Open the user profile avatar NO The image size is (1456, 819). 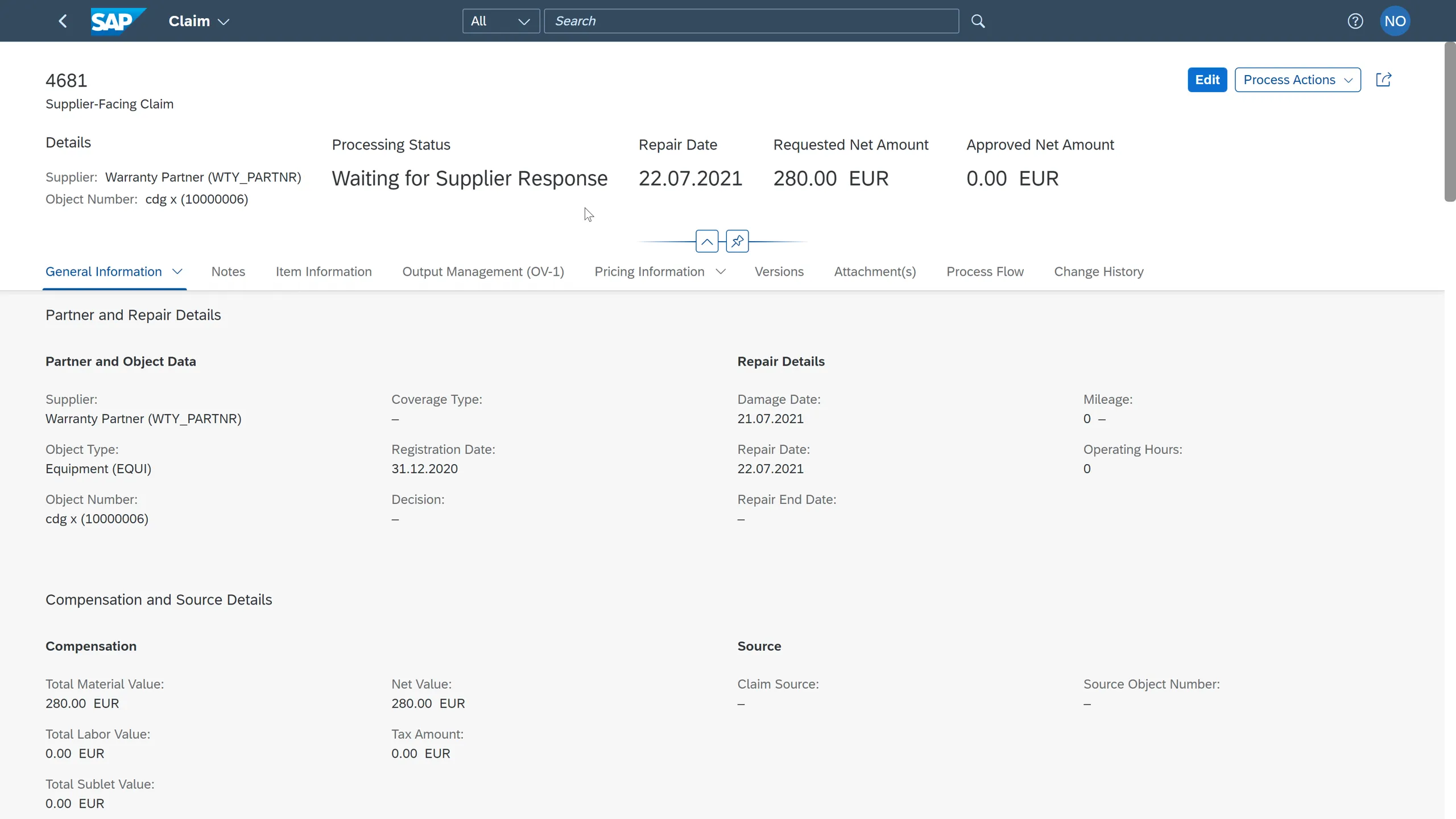coord(1395,20)
